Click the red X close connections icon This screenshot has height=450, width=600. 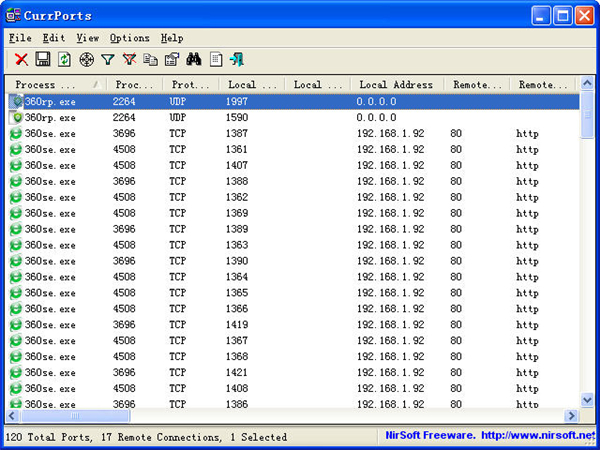(21, 60)
